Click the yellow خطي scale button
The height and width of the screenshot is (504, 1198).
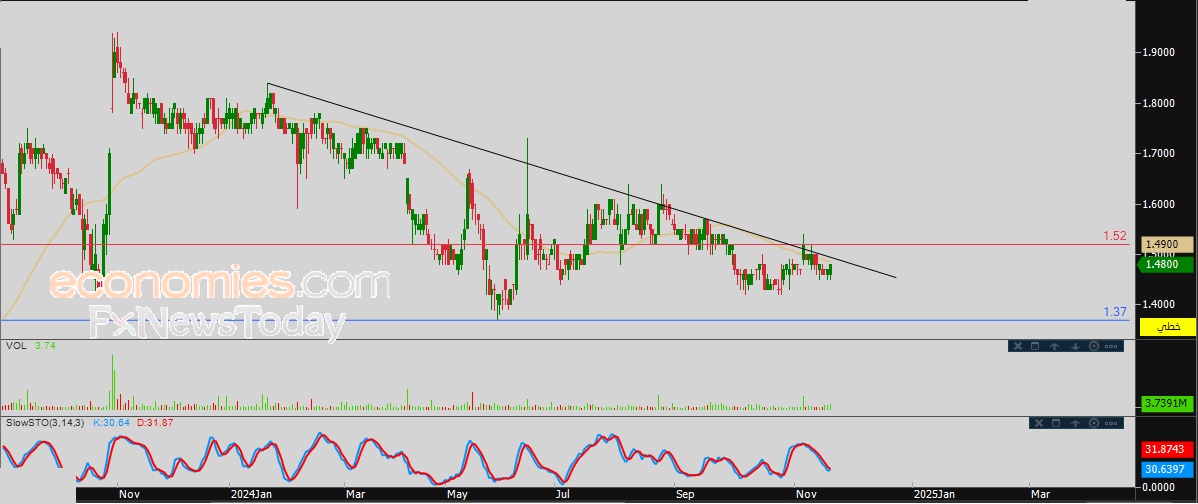coord(1167,327)
